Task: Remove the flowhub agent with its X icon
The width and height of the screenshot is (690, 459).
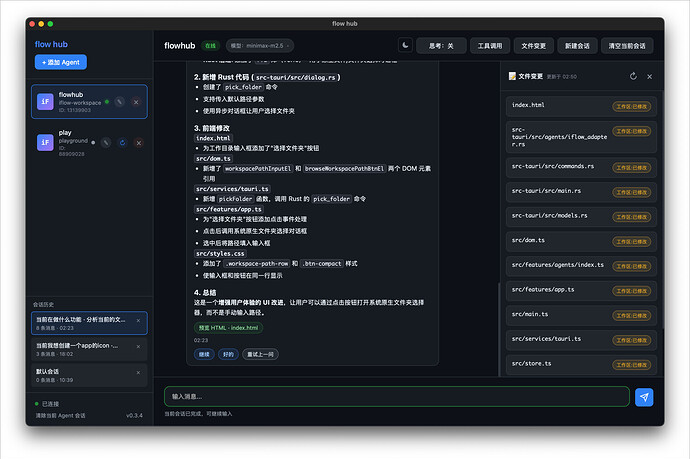Action: click(137, 101)
